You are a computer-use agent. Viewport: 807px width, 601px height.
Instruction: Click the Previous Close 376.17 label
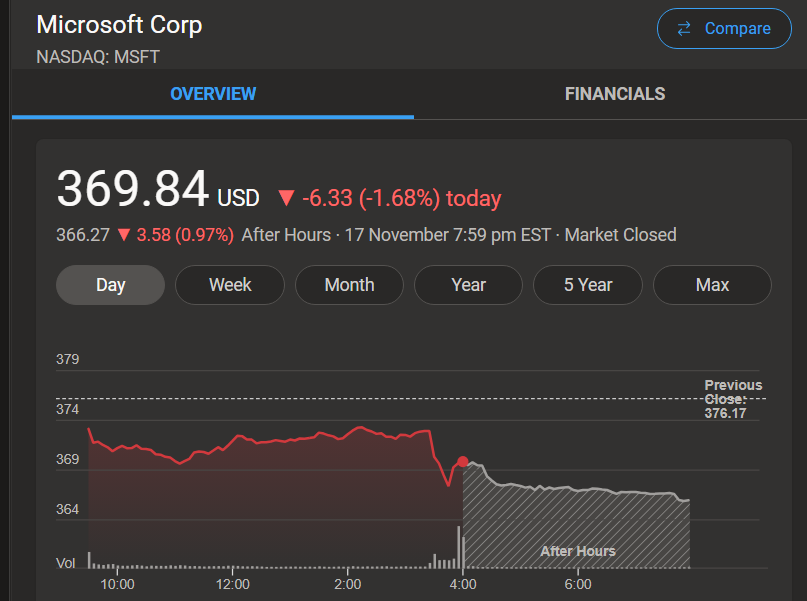733,399
